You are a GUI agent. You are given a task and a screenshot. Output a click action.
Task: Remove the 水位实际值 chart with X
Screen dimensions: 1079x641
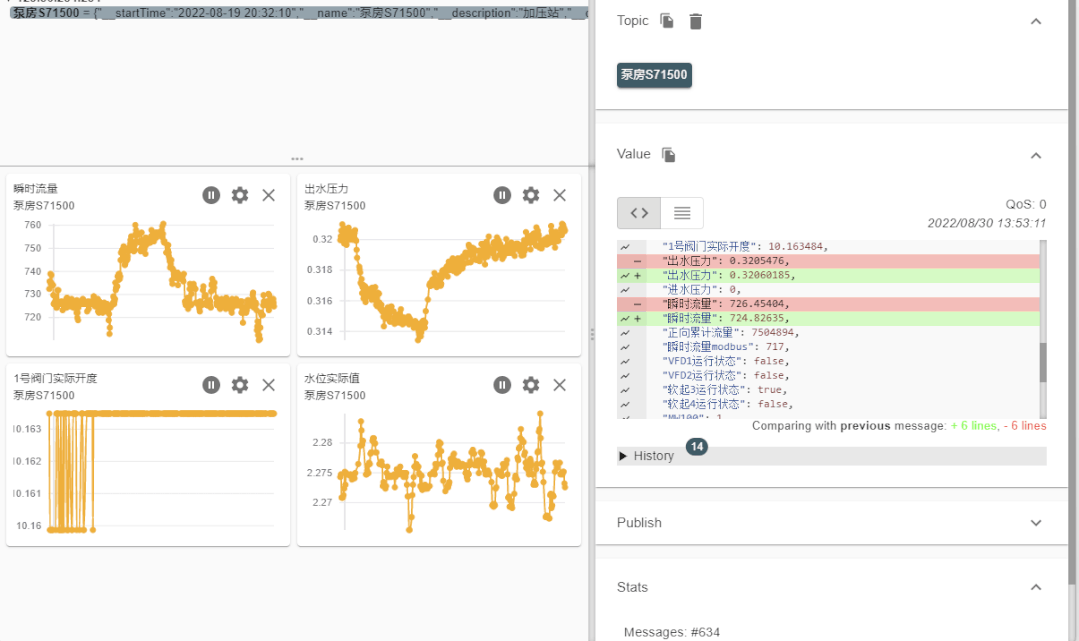pyautogui.click(x=559, y=385)
